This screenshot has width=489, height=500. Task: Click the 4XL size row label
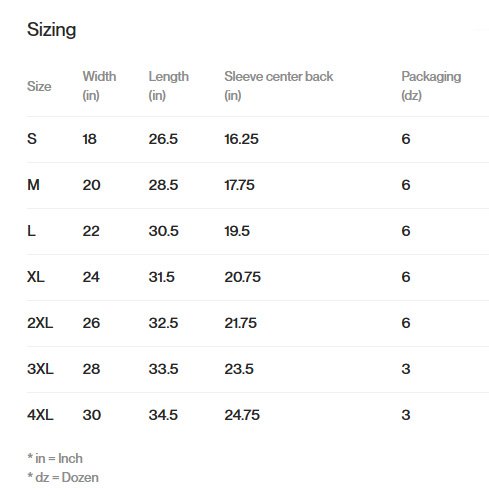[40, 415]
